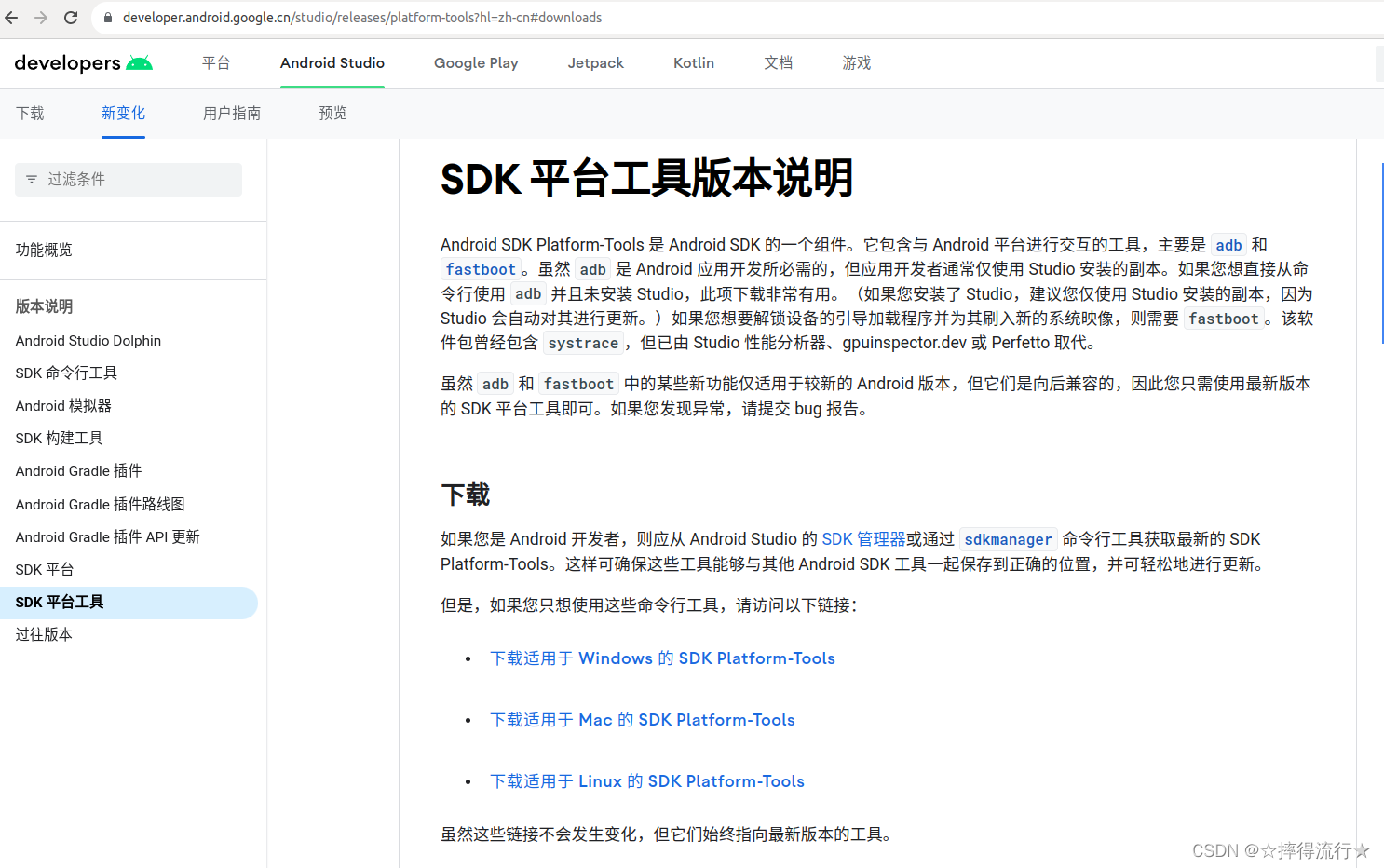Image resolution: width=1384 pixels, height=868 pixels.
Task: Open the Android developers logo home link
Action: point(84,63)
